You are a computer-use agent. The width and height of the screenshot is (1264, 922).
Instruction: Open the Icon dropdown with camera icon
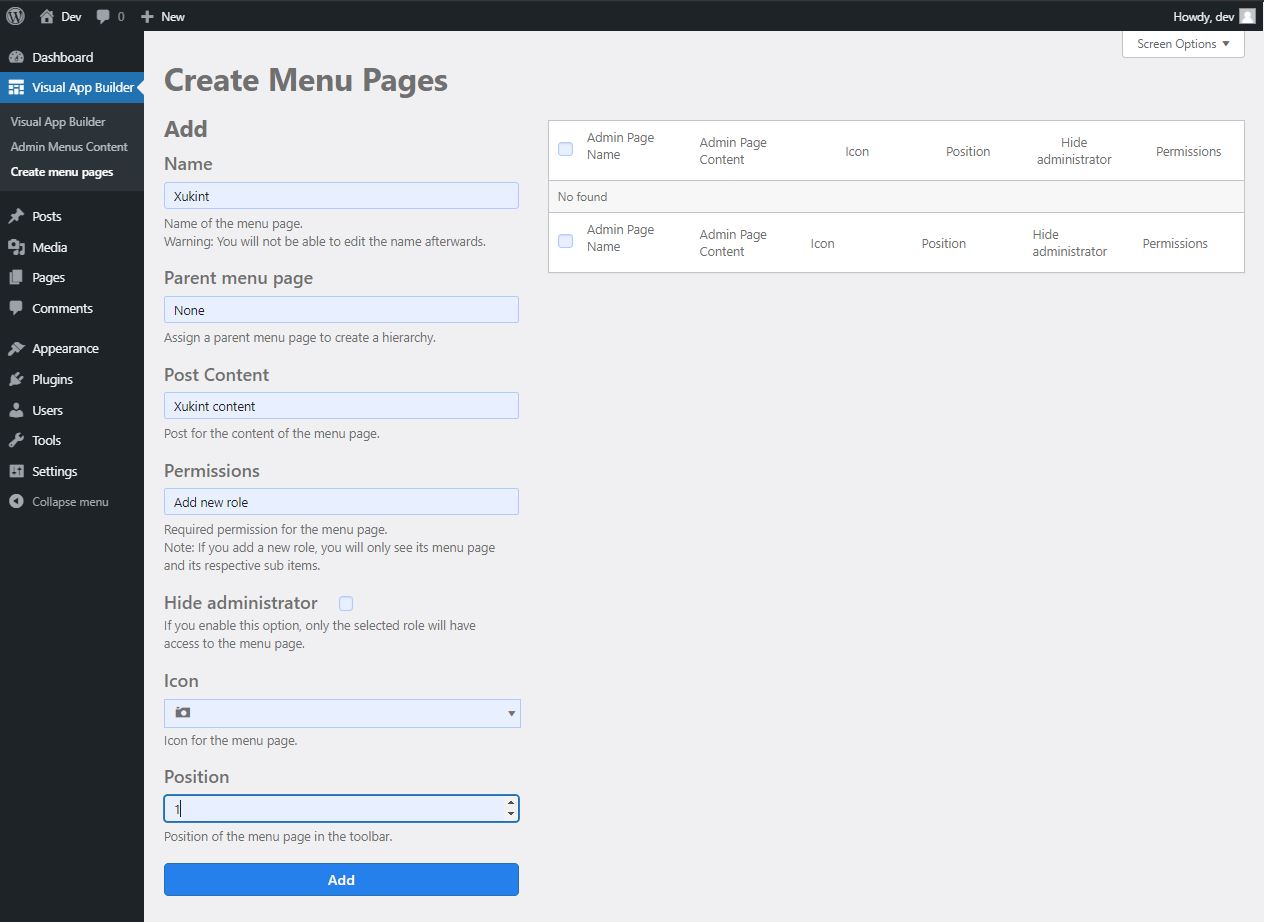(x=342, y=713)
